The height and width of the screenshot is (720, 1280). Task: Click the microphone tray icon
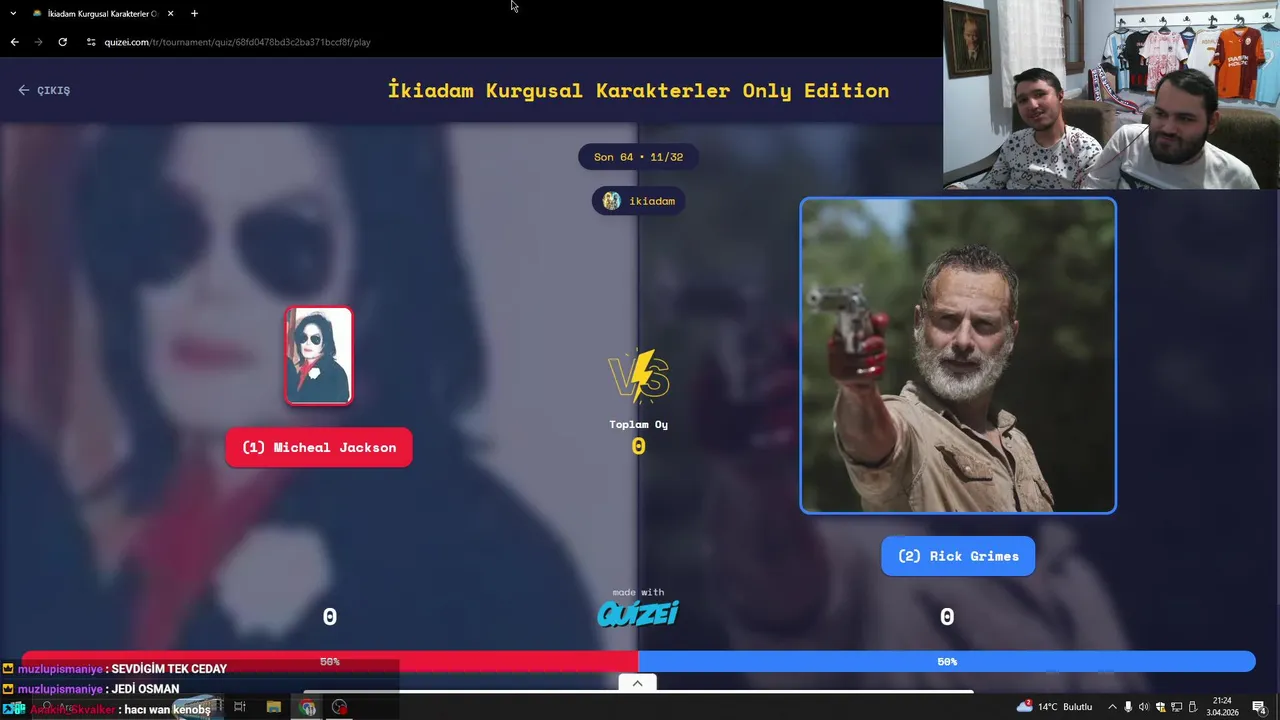(x=1128, y=707)
